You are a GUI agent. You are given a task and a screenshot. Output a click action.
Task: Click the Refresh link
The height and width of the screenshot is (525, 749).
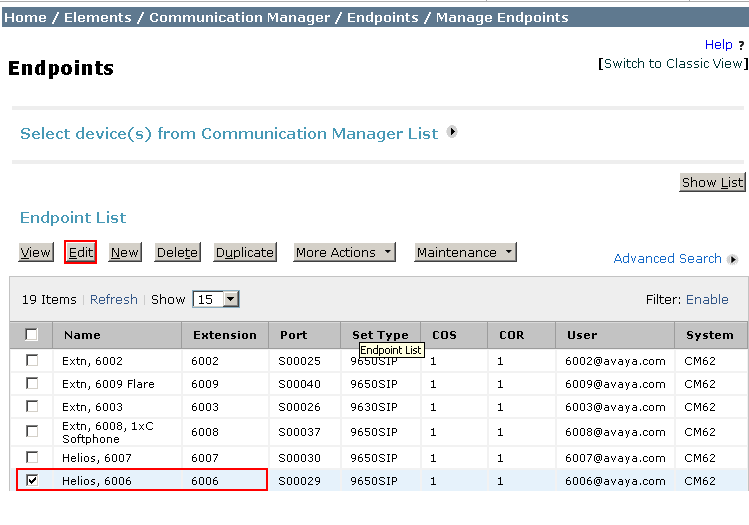(113, 299)
